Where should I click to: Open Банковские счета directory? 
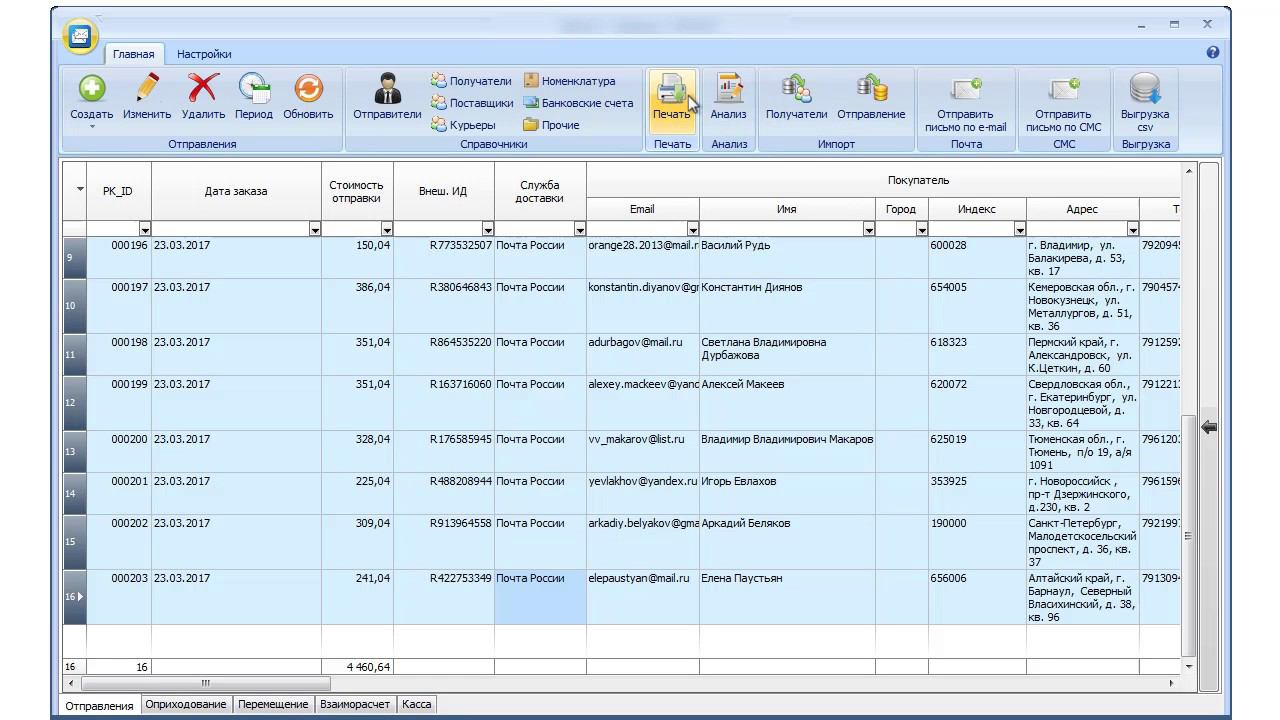click(578, 103)
